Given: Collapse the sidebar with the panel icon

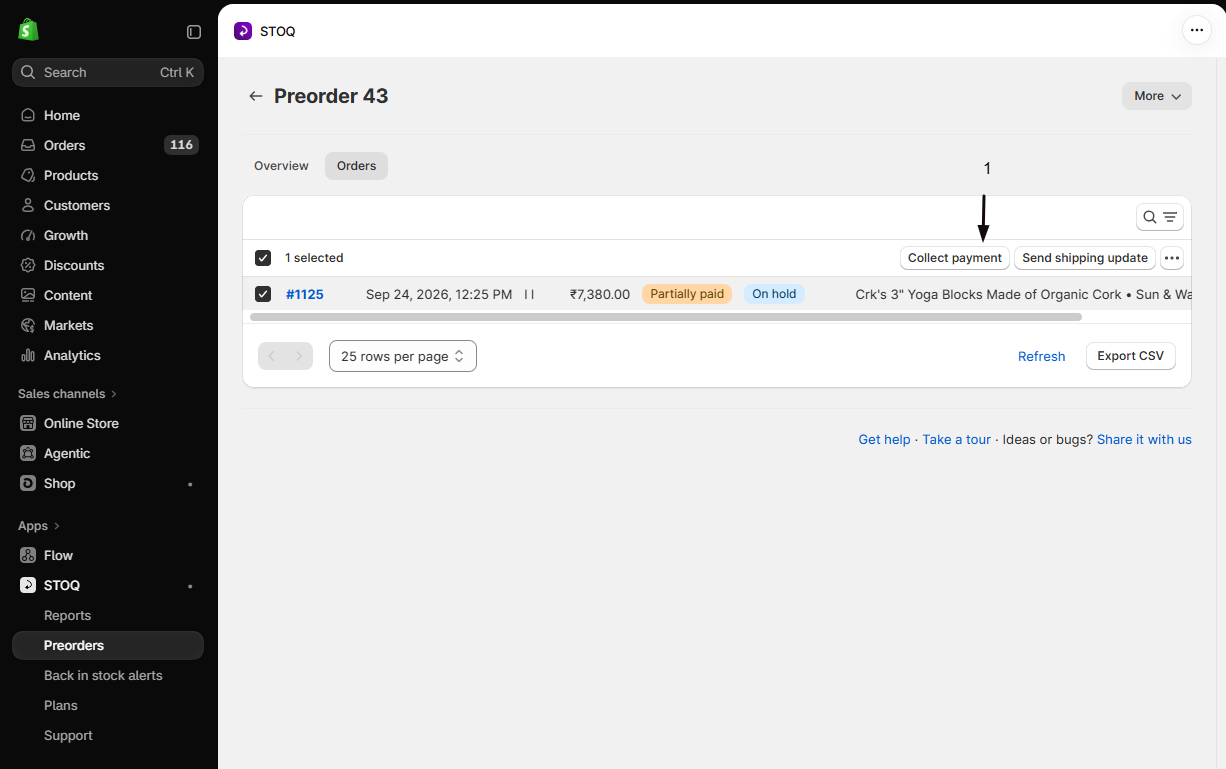Looking at the screenshot, I should pyautogui.click(x=194, y=32).
